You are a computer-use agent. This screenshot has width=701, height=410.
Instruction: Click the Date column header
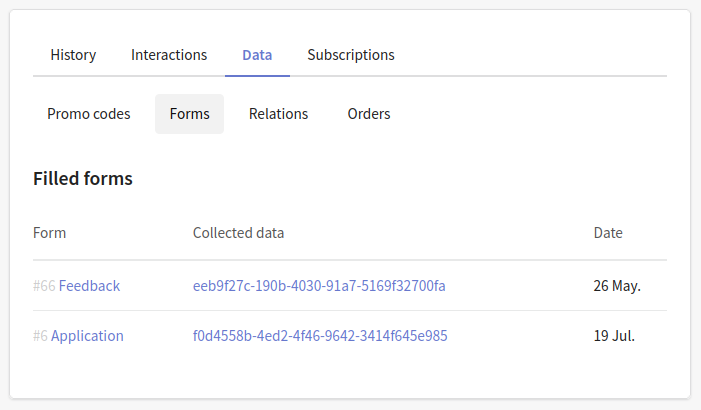[608, 232]
